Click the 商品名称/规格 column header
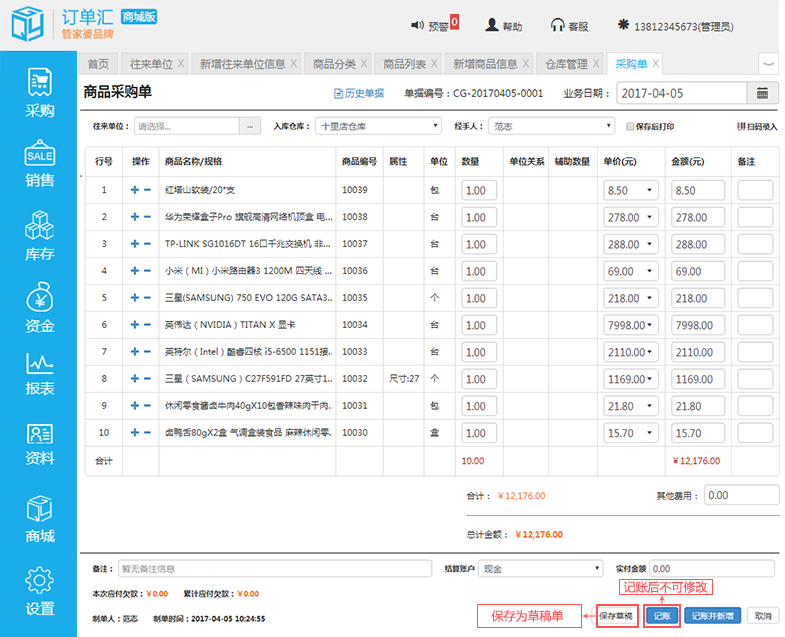Screen dimensions: 785x637 tap(193, 161)
